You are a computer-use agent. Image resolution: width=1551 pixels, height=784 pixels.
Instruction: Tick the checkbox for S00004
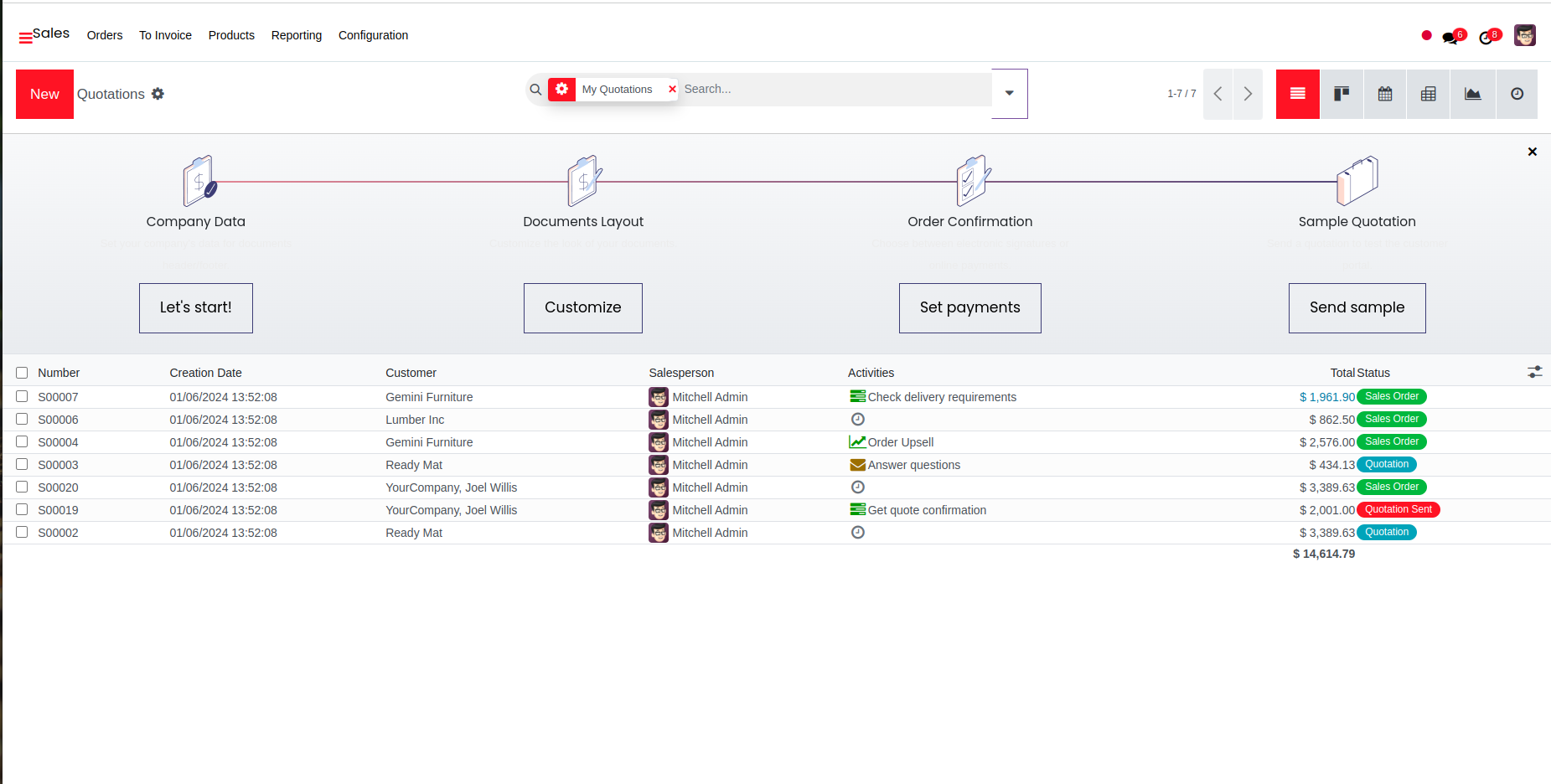(x=22, y=441)
